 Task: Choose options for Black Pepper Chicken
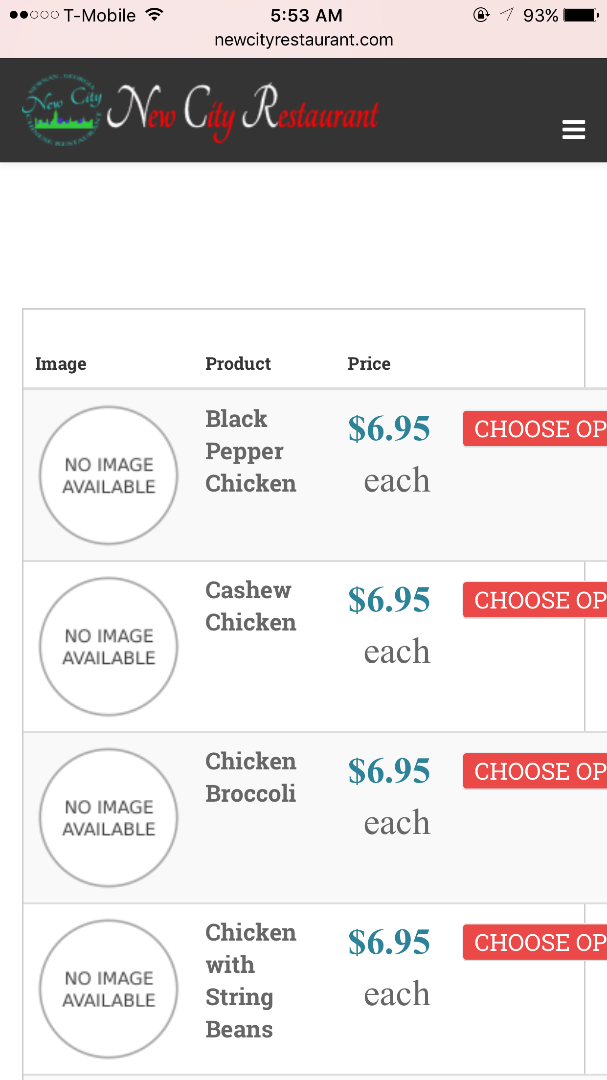coord(535,429)
